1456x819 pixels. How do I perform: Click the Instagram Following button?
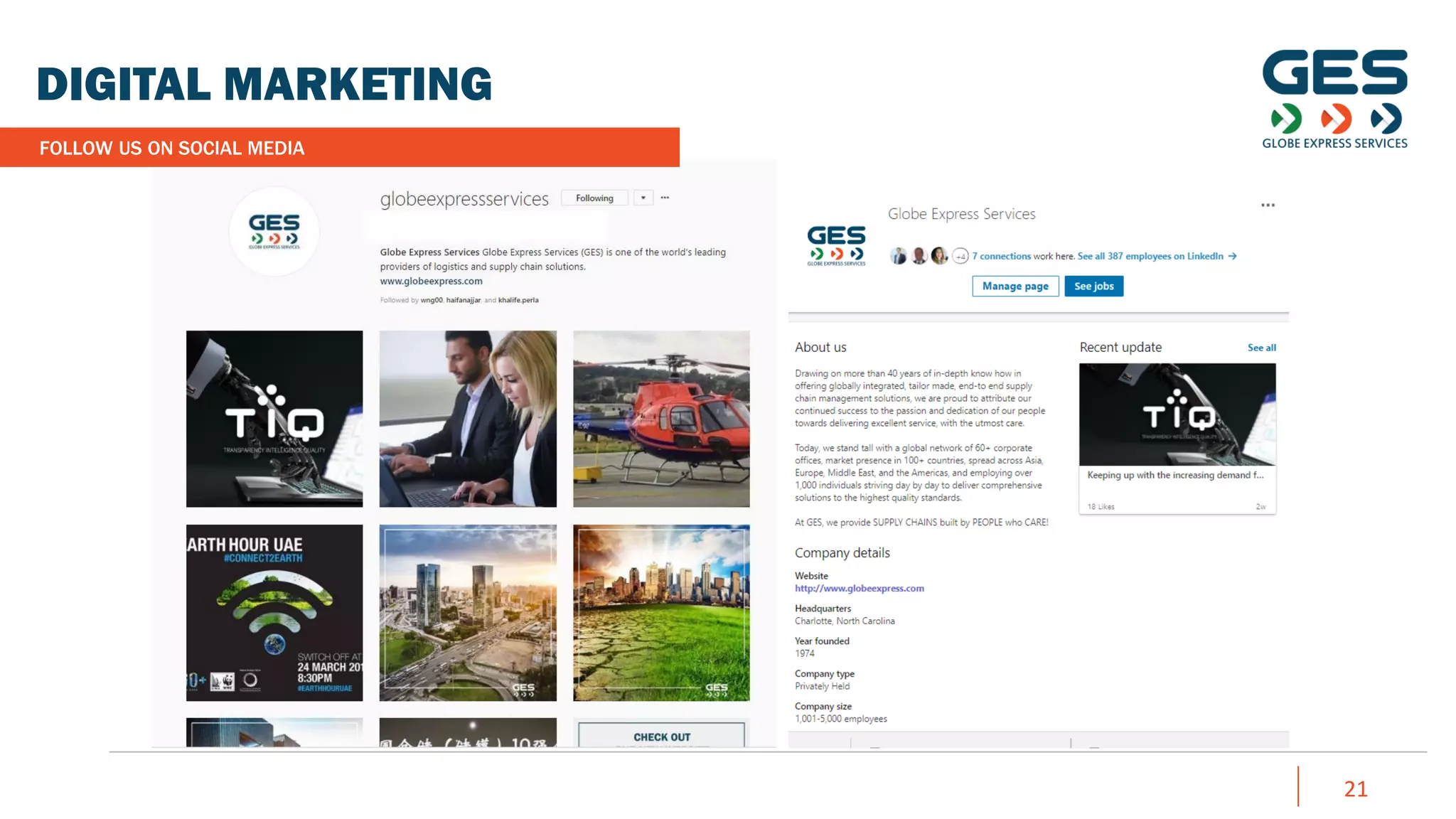click(x=594, y=198)
